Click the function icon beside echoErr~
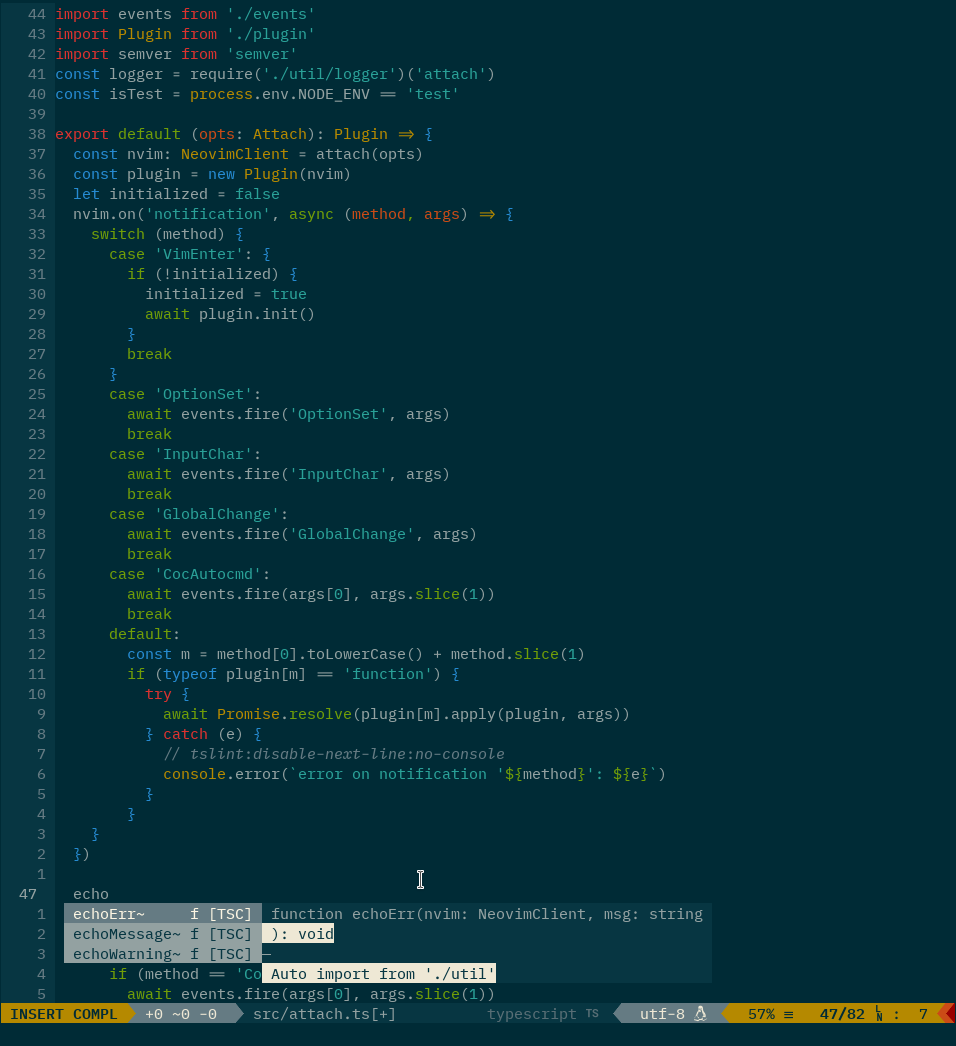 point(196,913)
